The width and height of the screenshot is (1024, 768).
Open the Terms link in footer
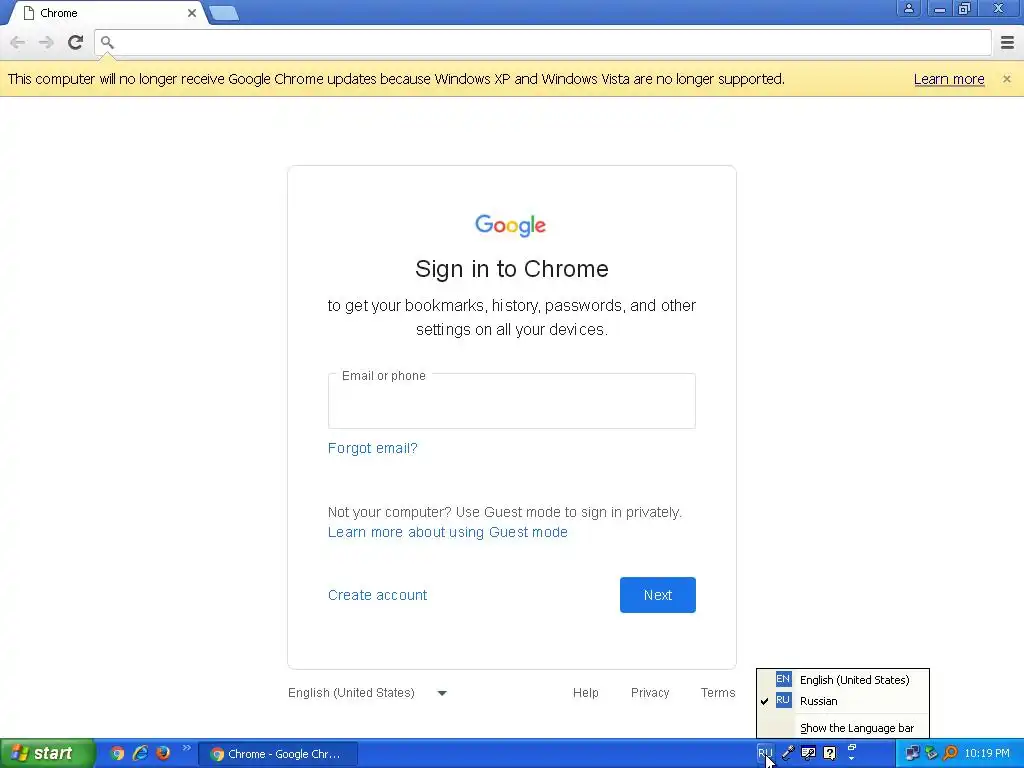(718, 693)
